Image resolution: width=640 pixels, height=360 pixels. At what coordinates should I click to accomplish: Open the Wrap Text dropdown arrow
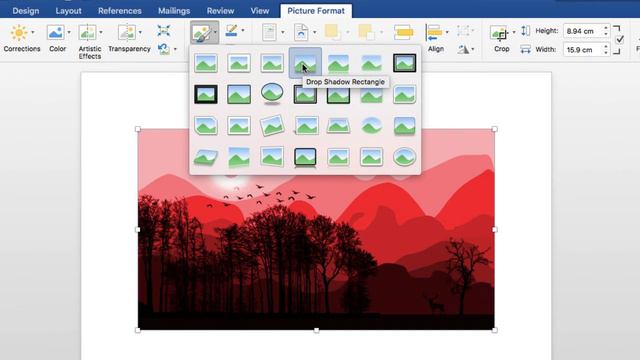pyautogui.click(x=314, y=32)
